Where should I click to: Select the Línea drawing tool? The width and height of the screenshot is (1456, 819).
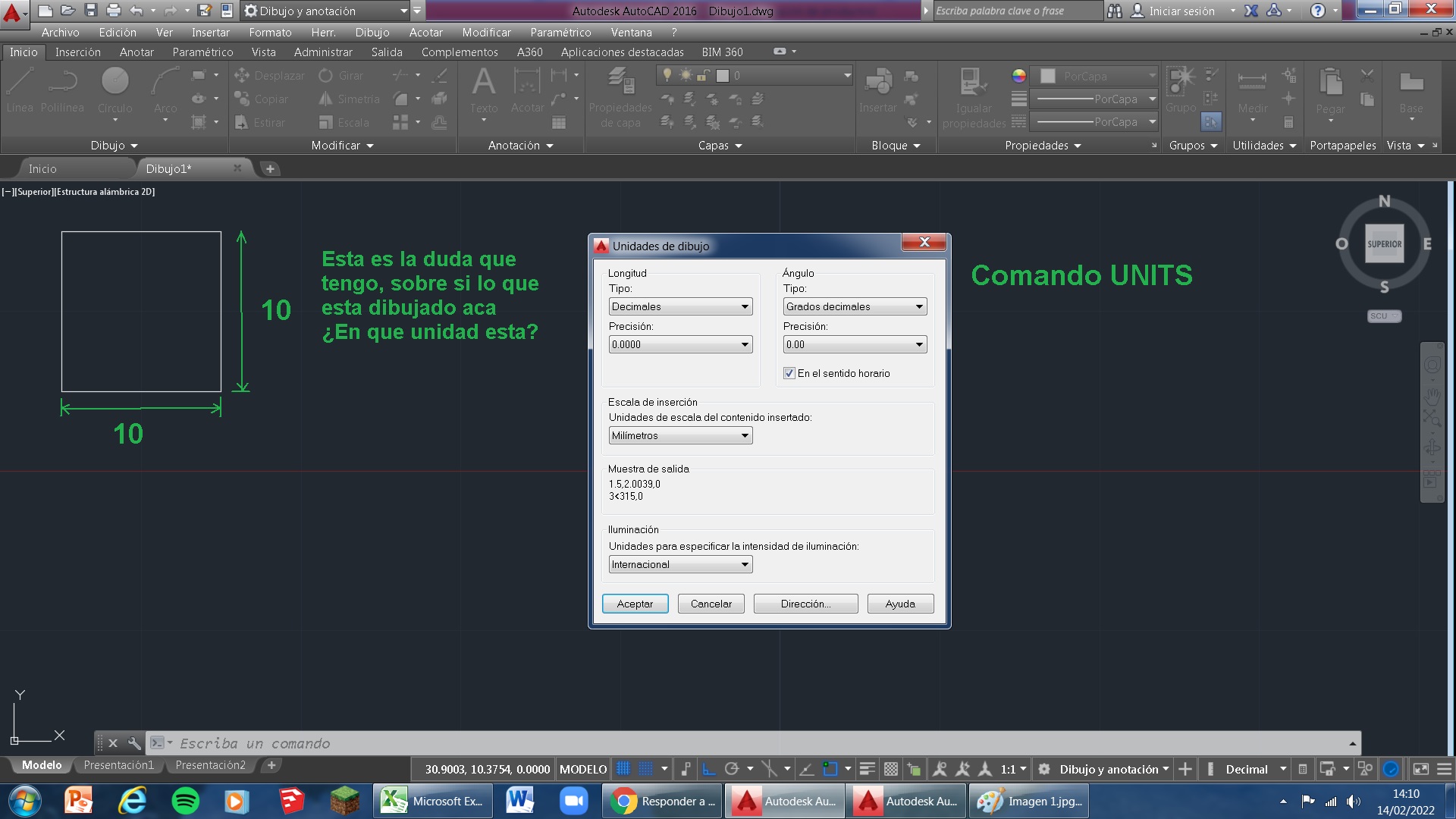[20, 82]
